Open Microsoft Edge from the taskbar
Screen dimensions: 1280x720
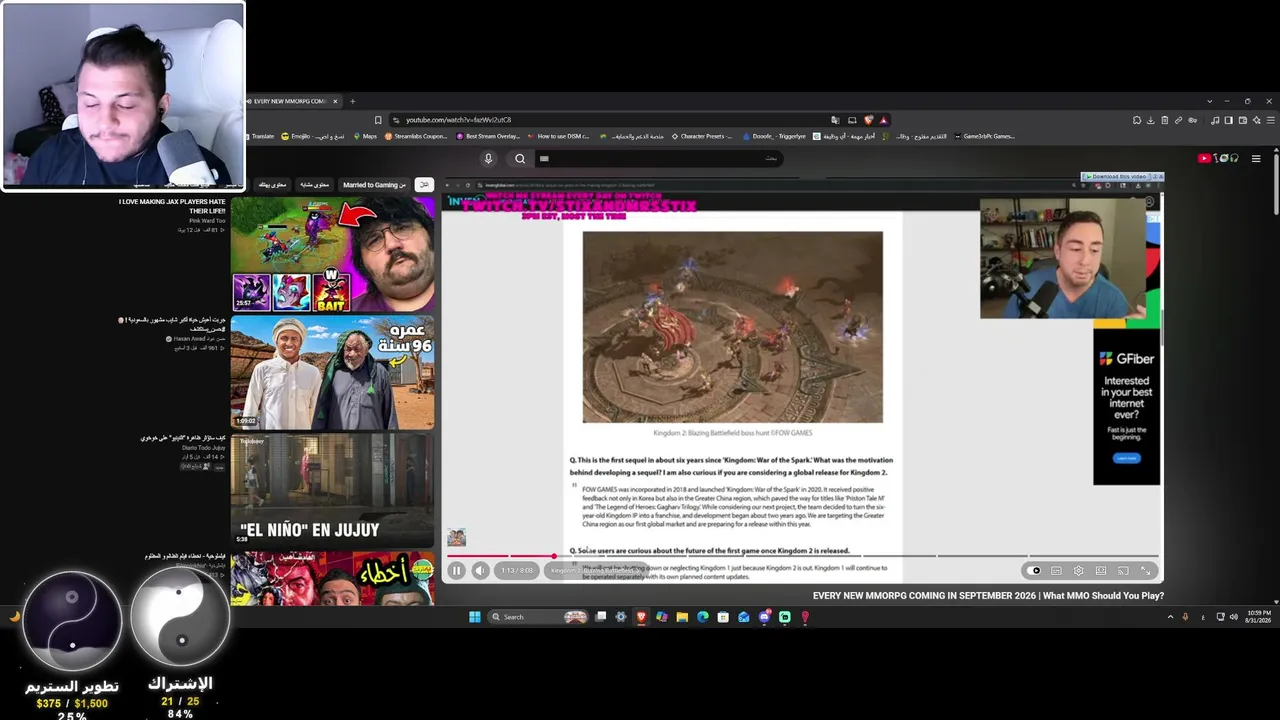(702, 617)
